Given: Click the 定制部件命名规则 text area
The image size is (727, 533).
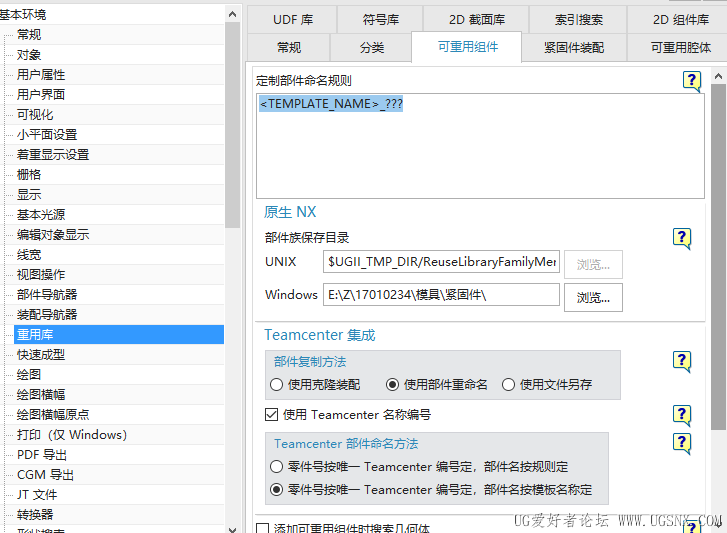Looking at the screenshot, I should (x=480, y=146).
